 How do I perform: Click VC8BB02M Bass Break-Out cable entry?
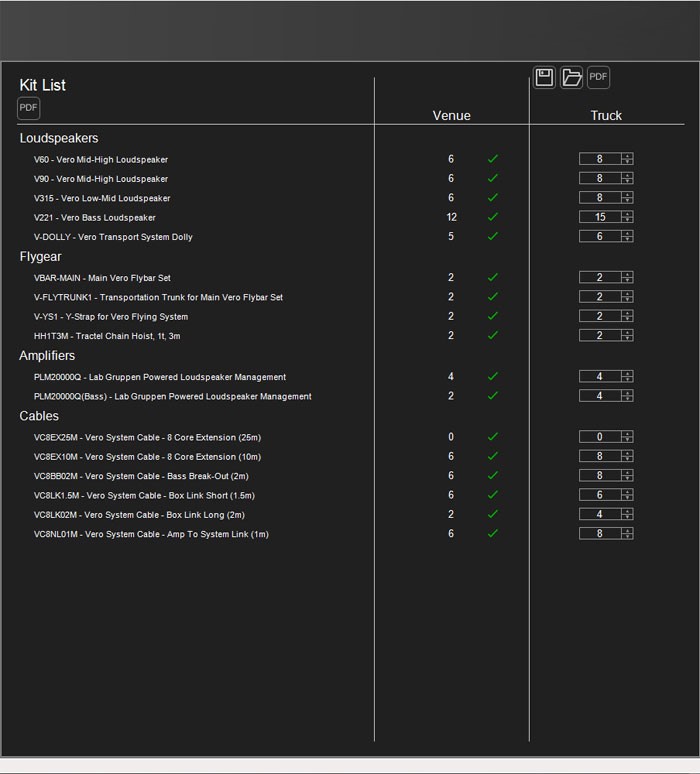point(141,476)
